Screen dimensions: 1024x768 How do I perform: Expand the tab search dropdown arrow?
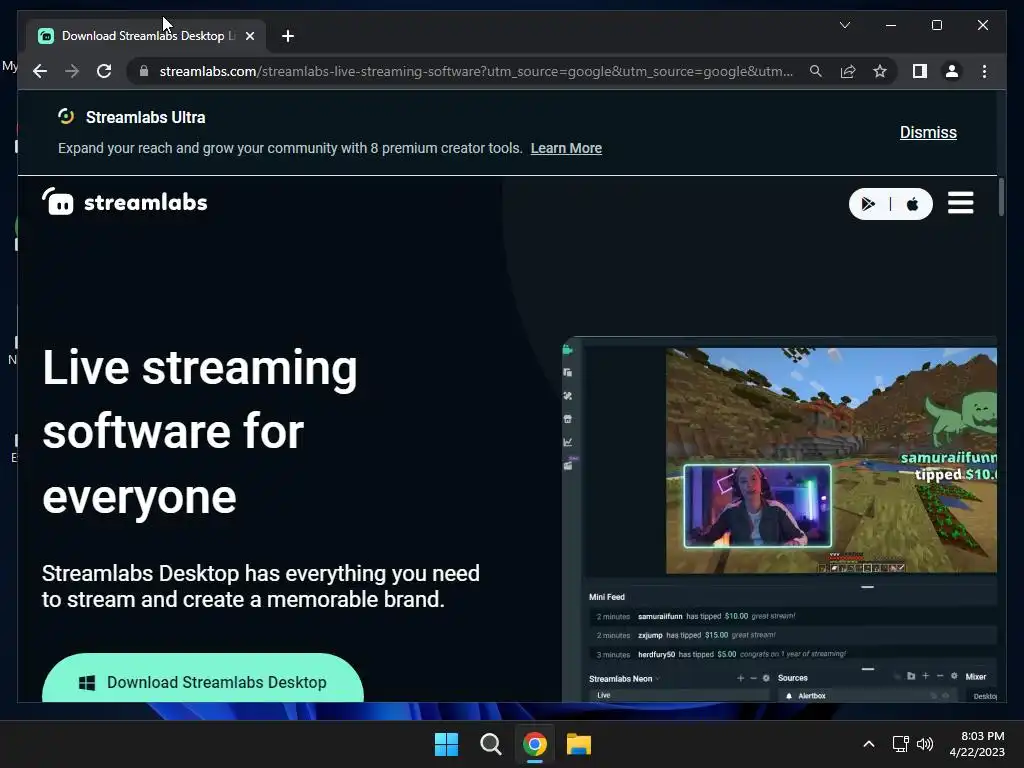click(844, 25)
